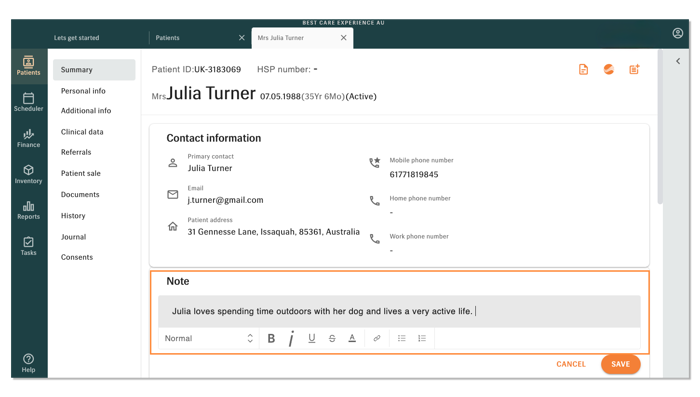This screenshot has height=397, width=700.
Task: Apply bulleted list to note
Action: [x=401, y=338]
